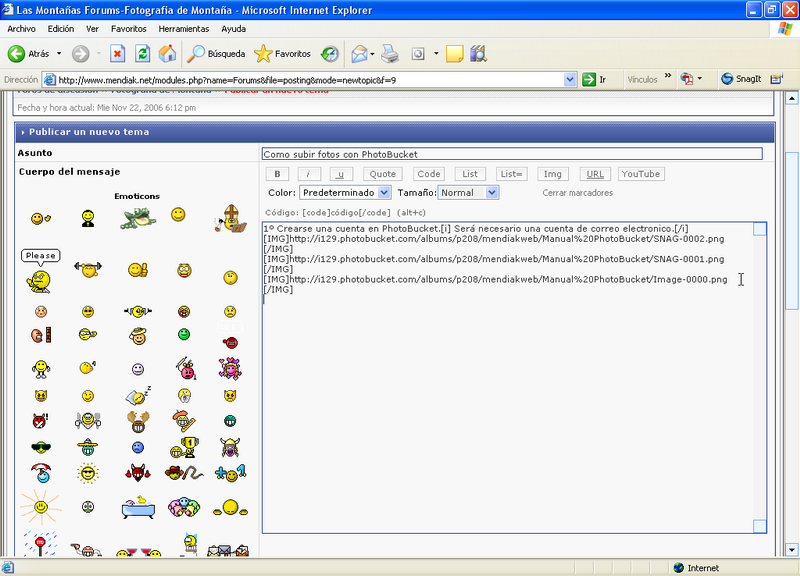Expand the Vínculos links chevron

click(668, 76)
